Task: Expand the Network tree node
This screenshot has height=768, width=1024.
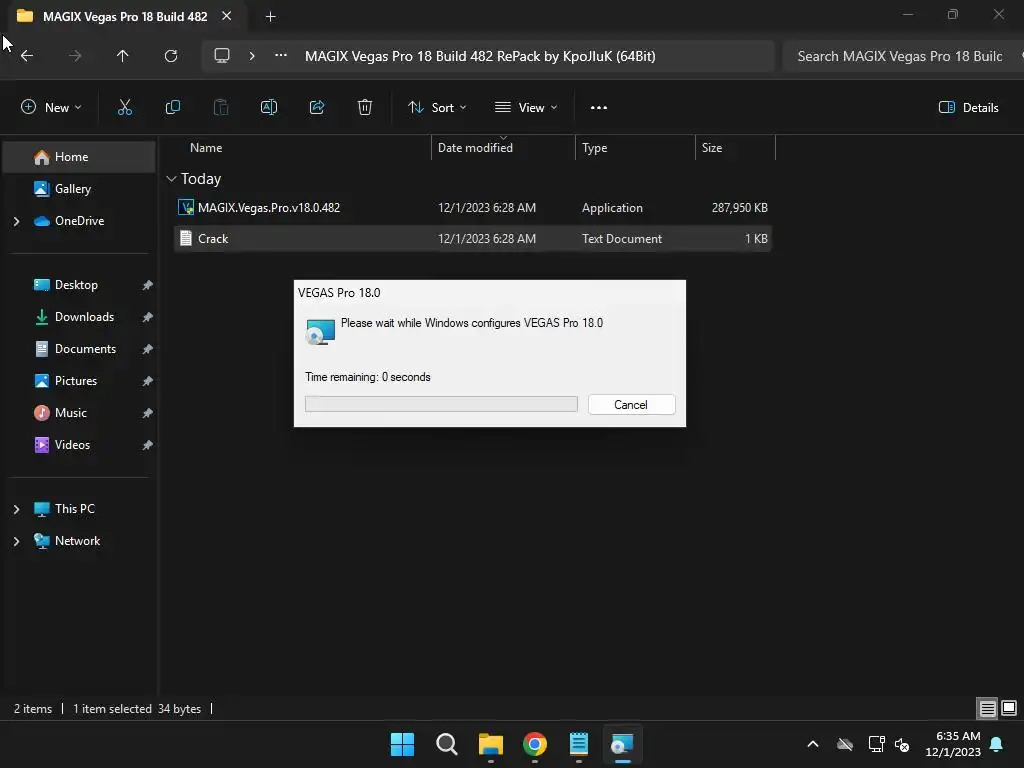Action: tap(16, 541)
